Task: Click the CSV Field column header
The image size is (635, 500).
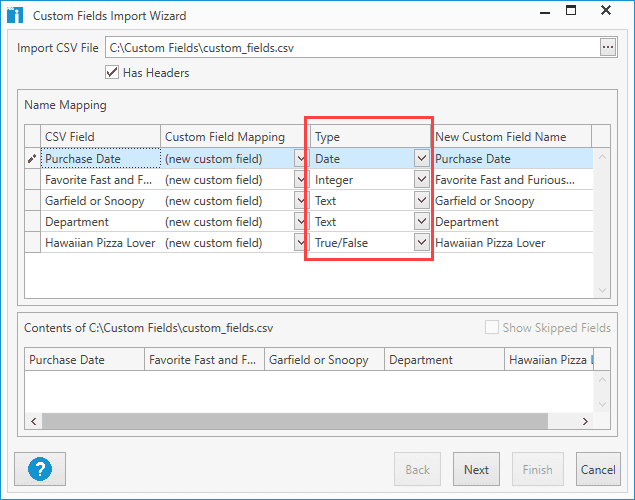Action: point(100,136)
